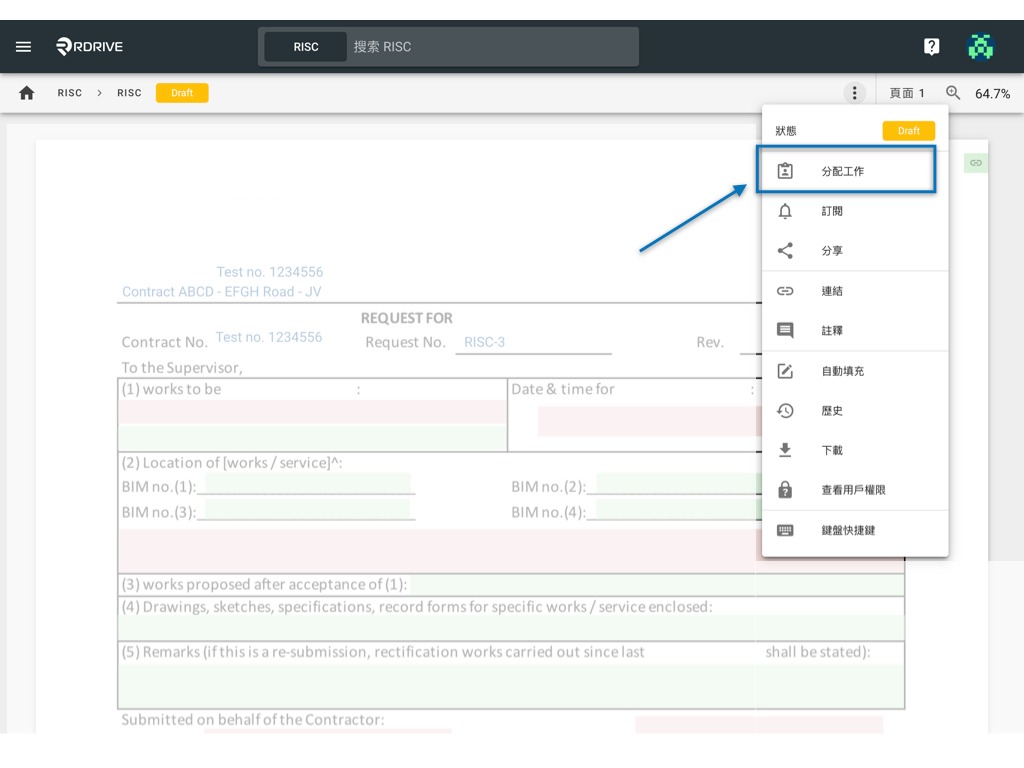This screenshot has width=1024, height=768.
Task: Click the green field after item (3) text
Action: pyautogui.click(x=657, y=584)
